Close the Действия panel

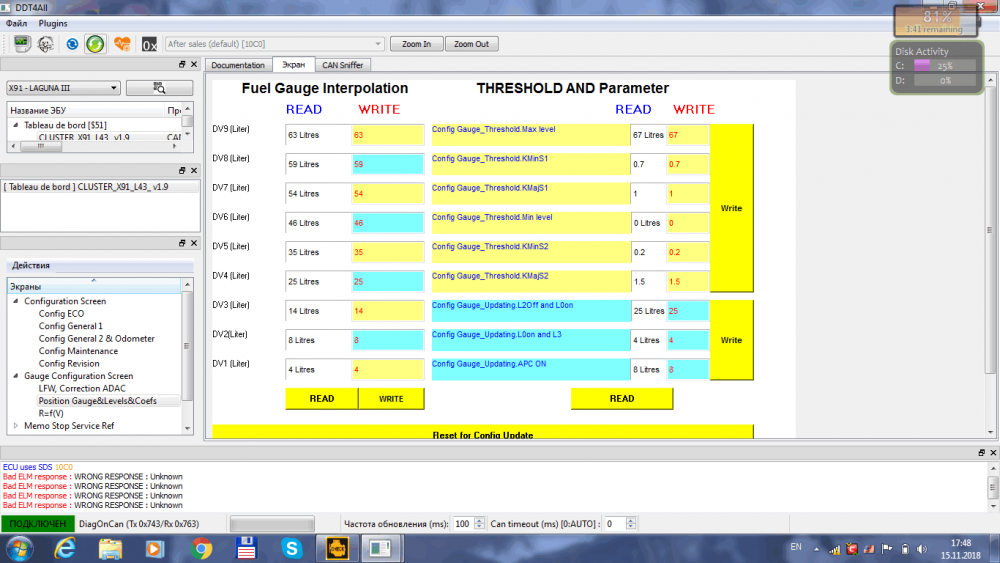(194, 243)
